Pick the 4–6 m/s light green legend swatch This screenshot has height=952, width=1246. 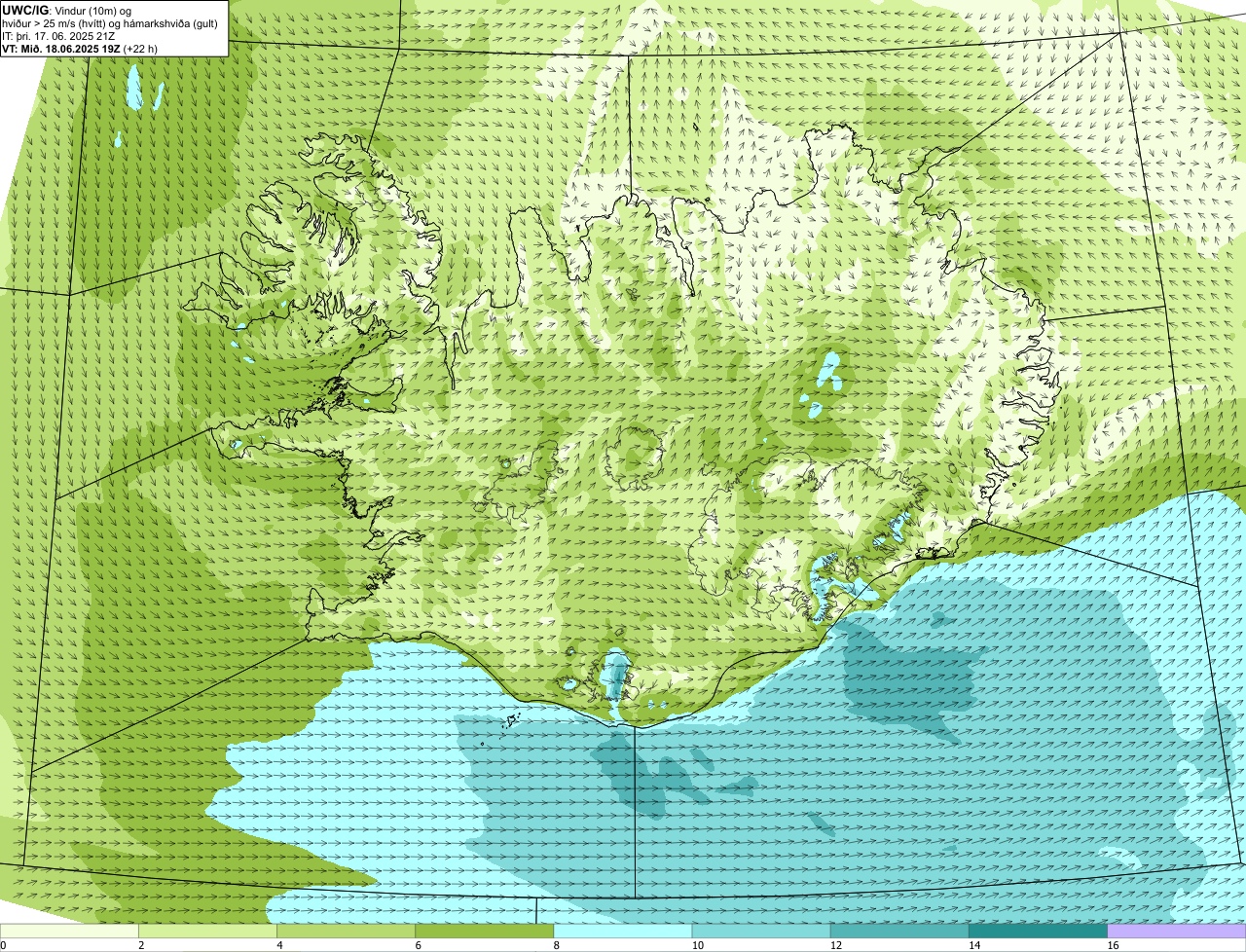[347, 932]
